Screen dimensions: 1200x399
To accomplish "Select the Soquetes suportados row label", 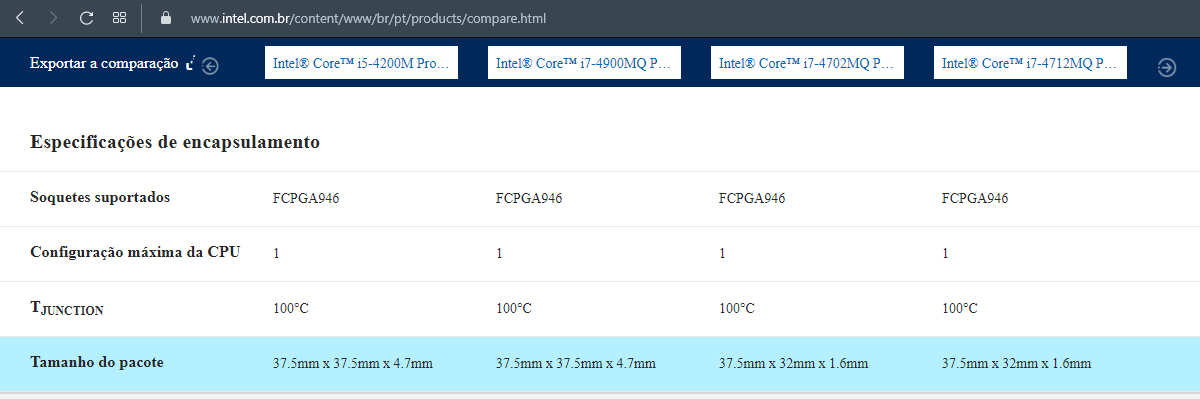I will pyautogui.click(x=100, y=197).
